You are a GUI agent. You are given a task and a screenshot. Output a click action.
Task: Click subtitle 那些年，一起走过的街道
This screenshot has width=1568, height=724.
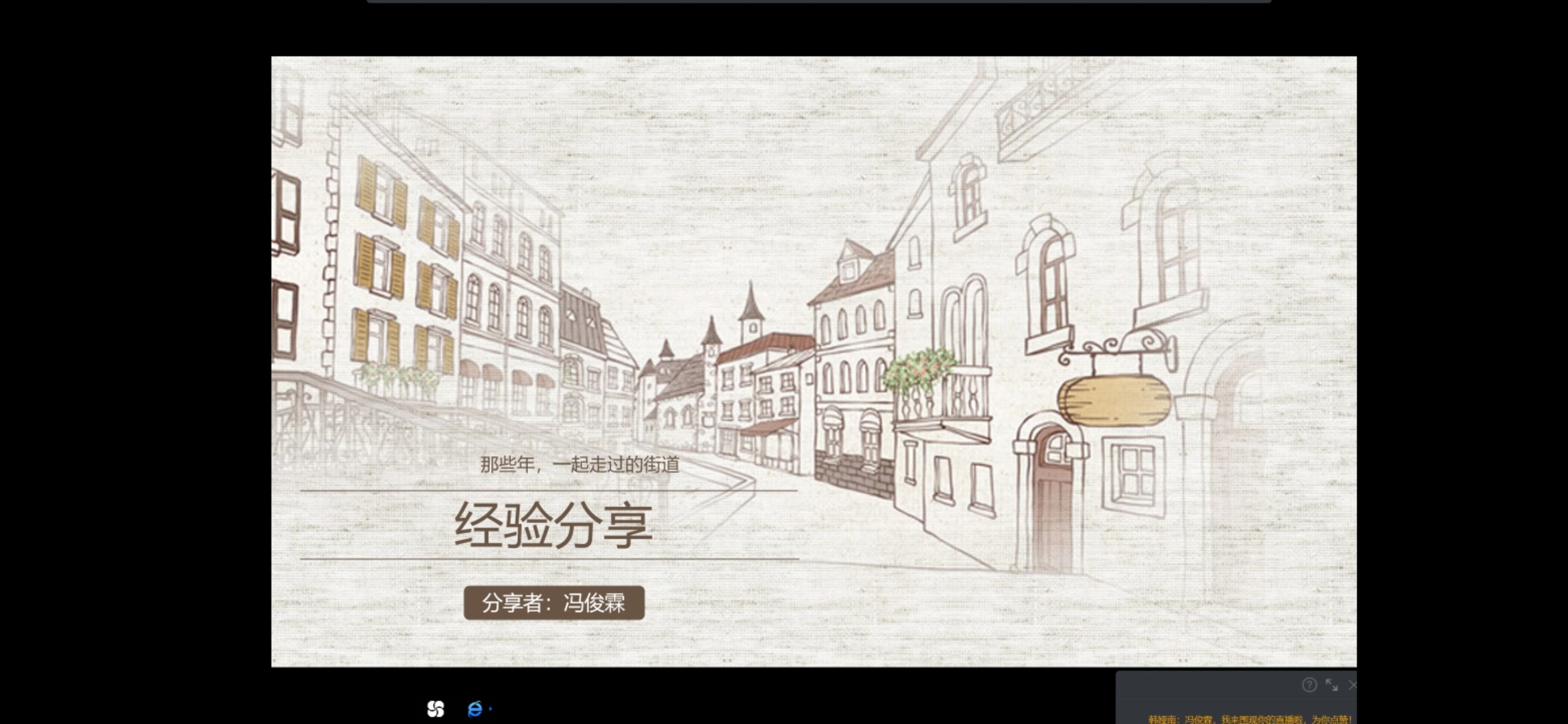pyautogui.click(x=580, y=465)
